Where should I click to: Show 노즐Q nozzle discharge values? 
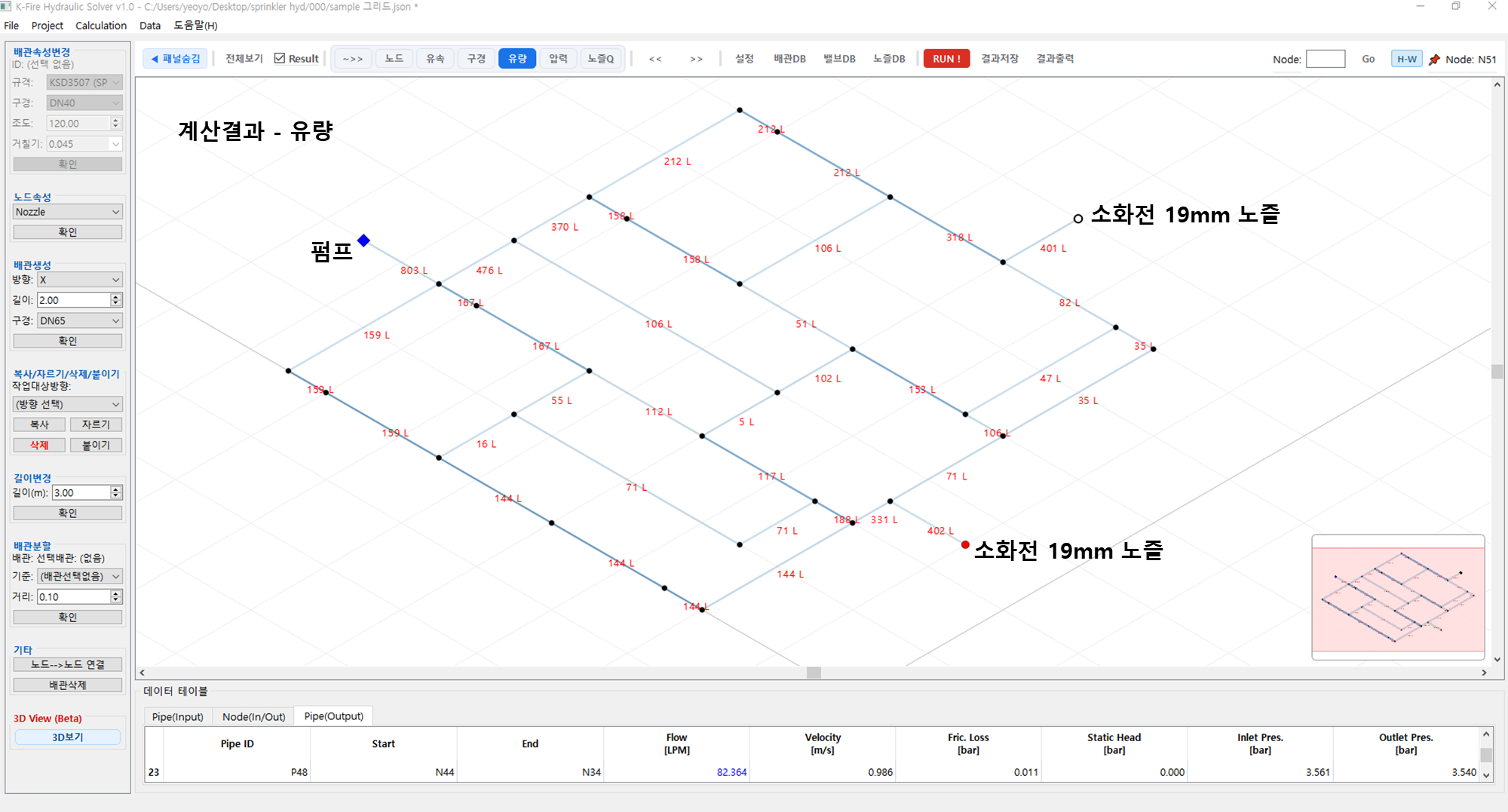pos(601,58)
